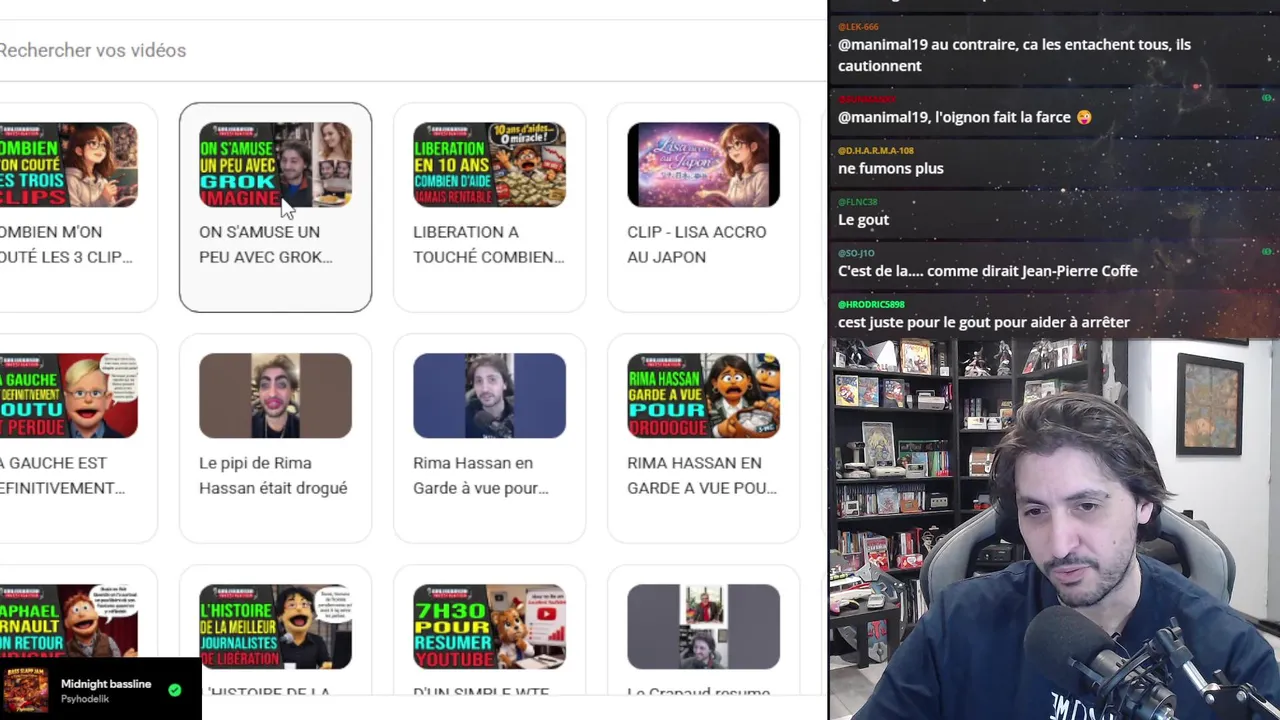The width and height of the screenshot is (1280, 720).
Task: Click the green check icon beside 'Midnight bassline'
Action: click(175, 690)
